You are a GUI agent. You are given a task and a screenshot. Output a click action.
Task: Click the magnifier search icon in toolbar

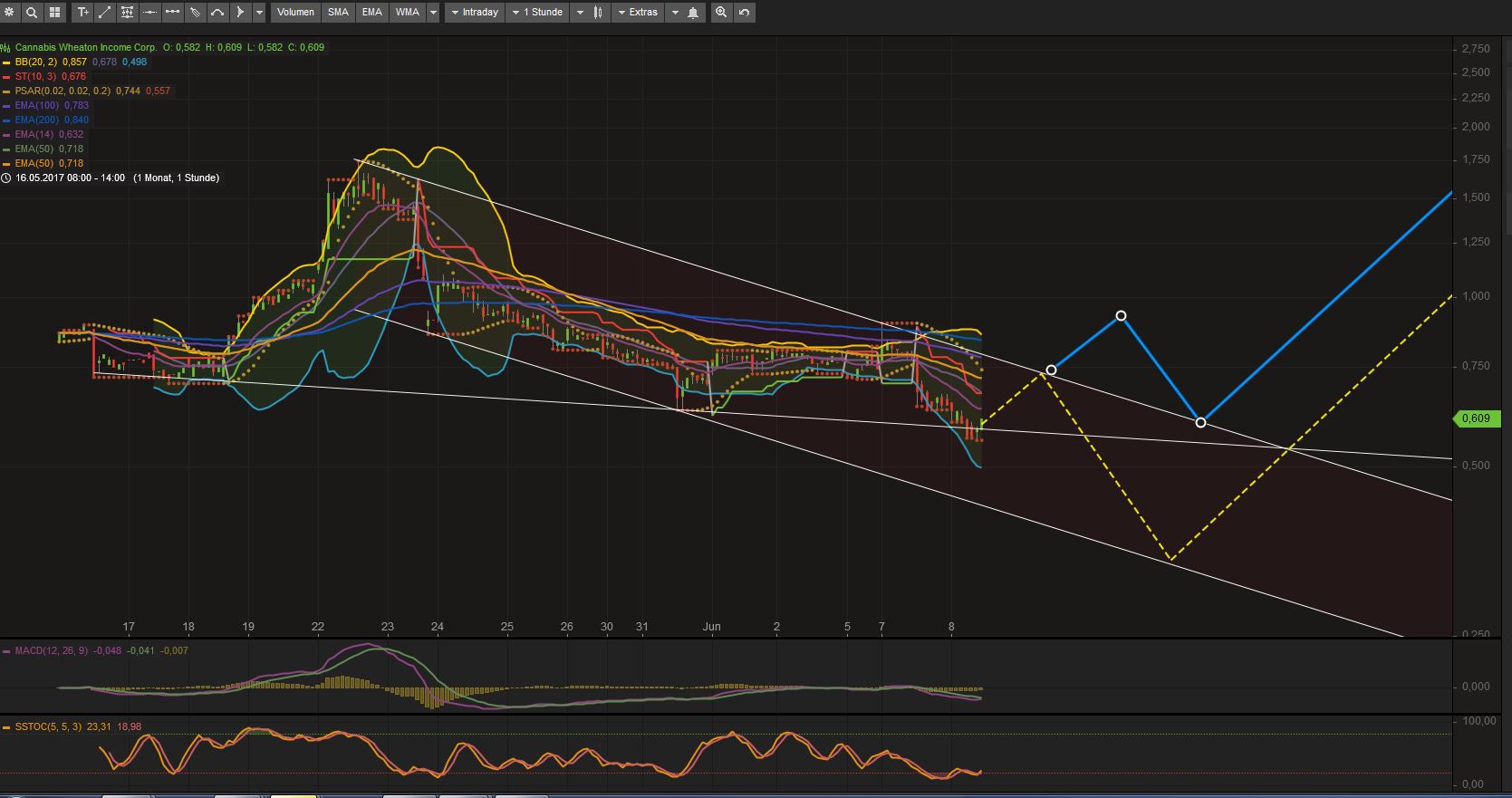click(32, 13)
